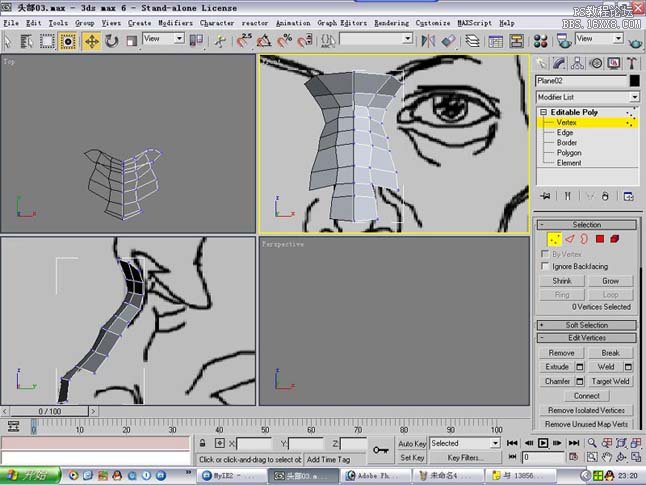Switch to Modify command panel tab
This screenshot has width=646, height=485.
coord(559,63)
